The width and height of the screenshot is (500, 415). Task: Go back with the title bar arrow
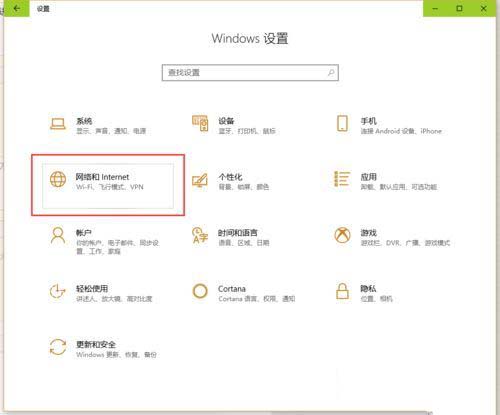pos(17,8)
